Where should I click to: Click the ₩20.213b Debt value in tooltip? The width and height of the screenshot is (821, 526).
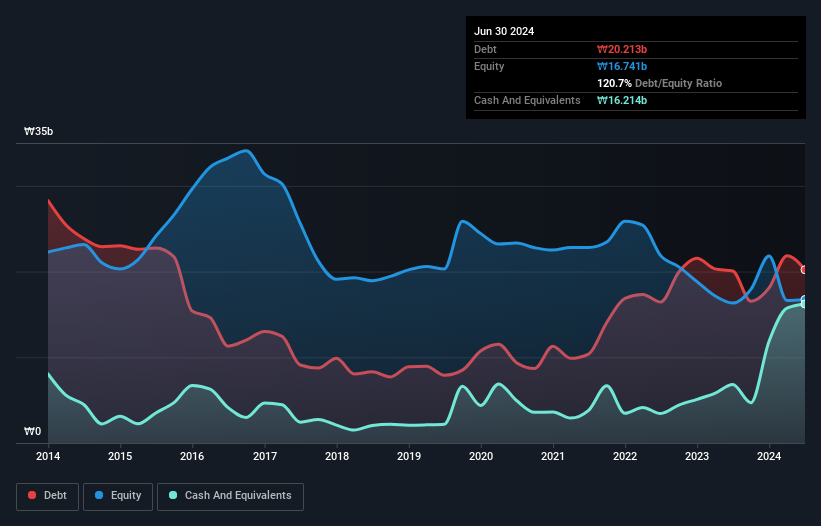point(622,49)
